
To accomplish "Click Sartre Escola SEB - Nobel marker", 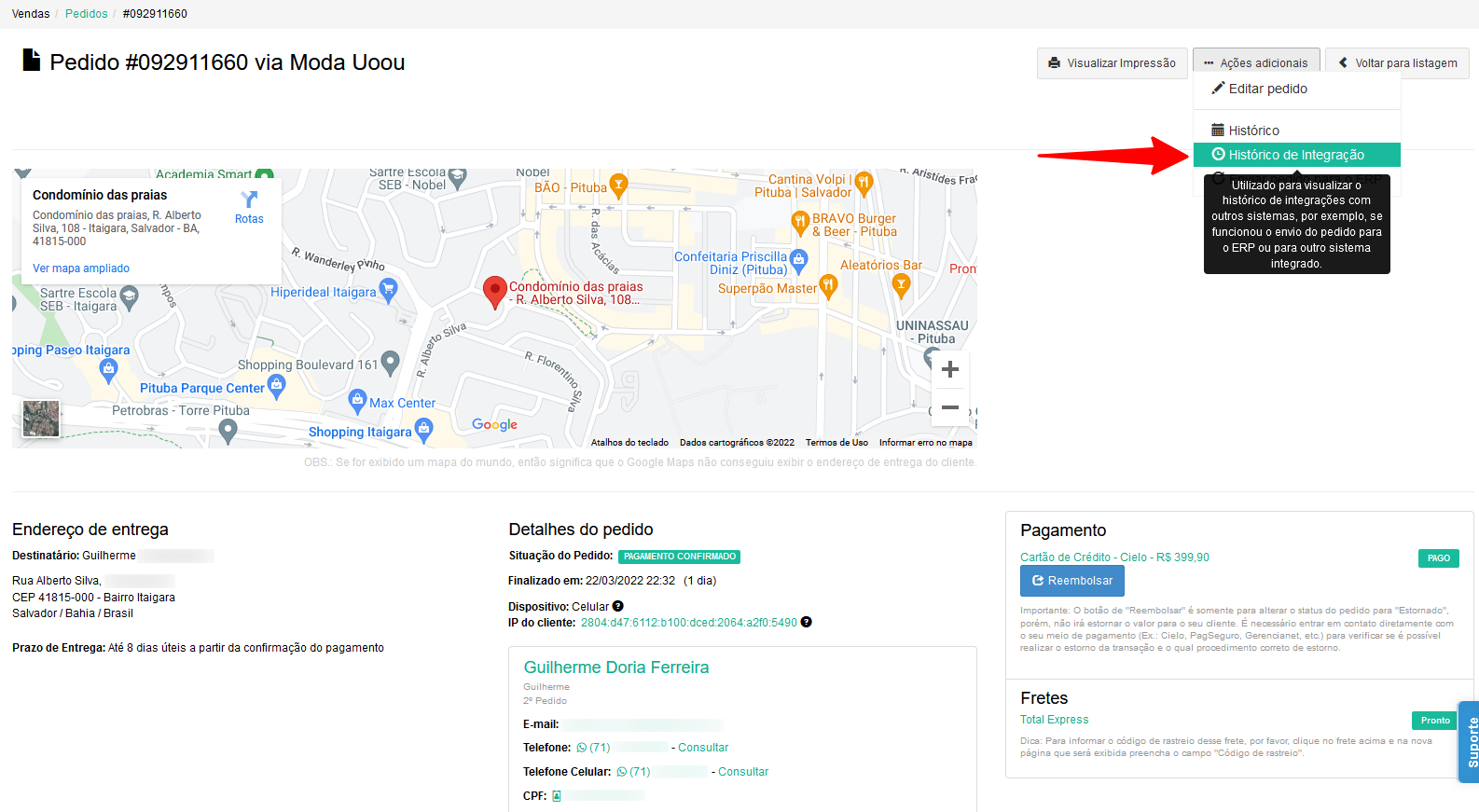I will point(457,176).
